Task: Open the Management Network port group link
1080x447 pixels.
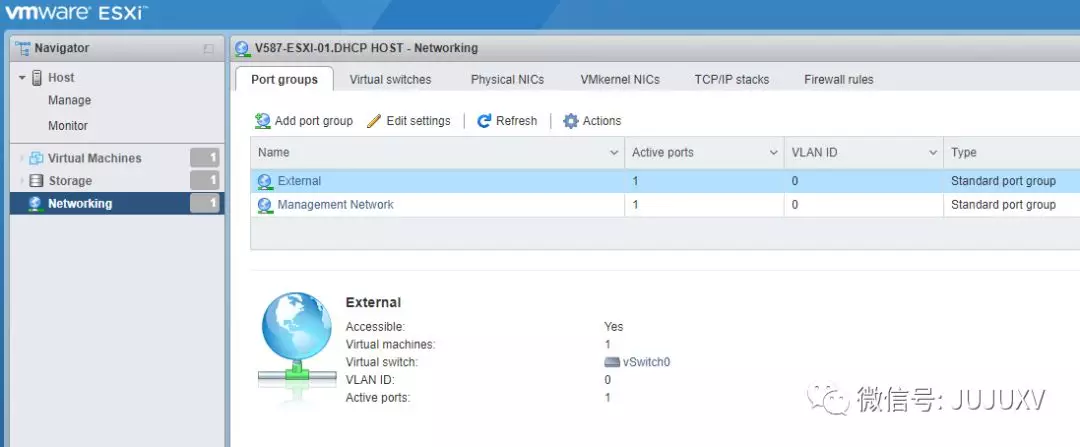Action: point(335,204)
